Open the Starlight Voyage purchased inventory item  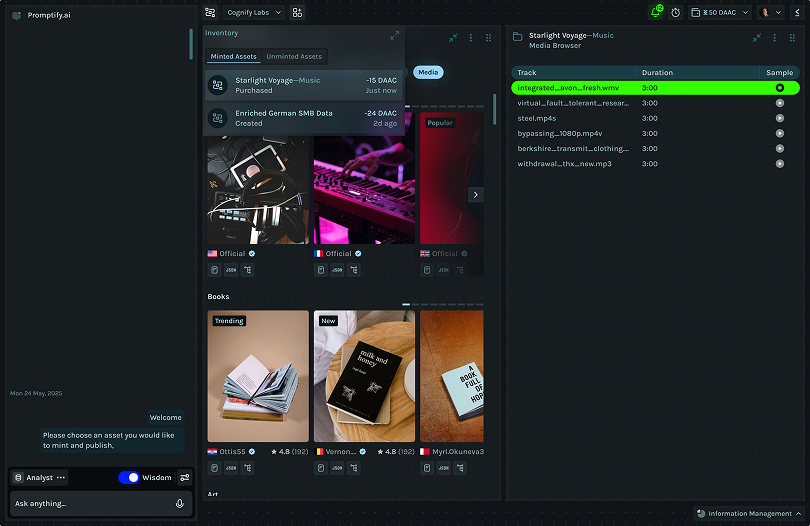pyautogui.click(x=304, y=85)
